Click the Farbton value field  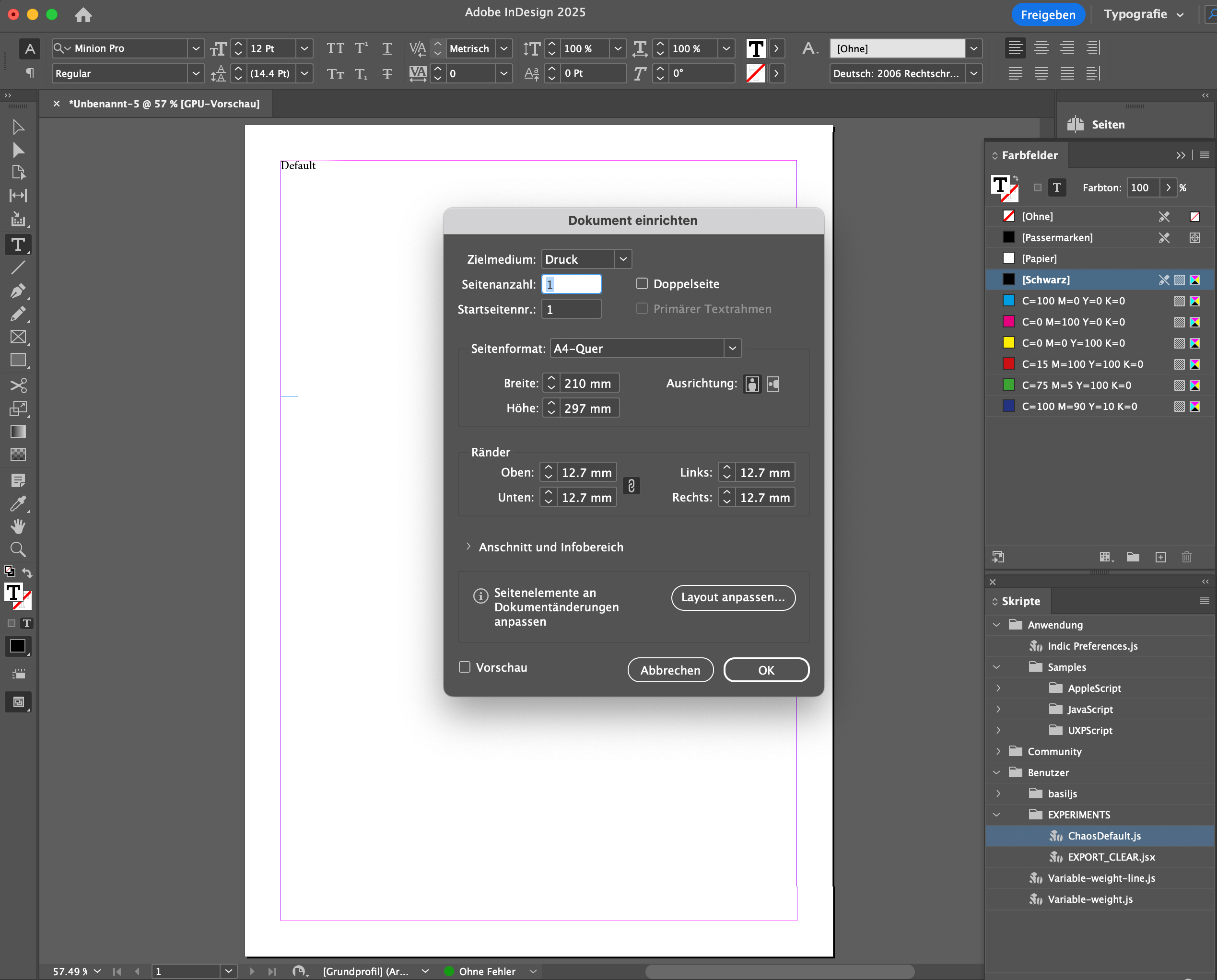1143,187
